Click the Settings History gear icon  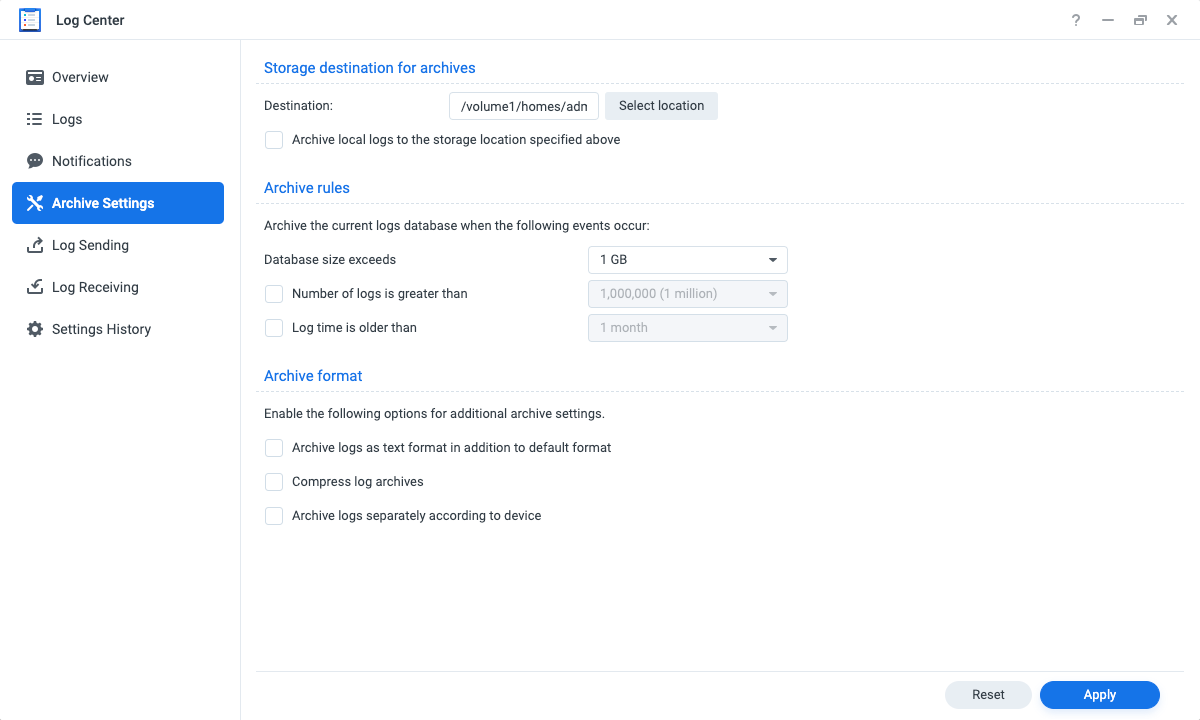[x=35, y=329]
